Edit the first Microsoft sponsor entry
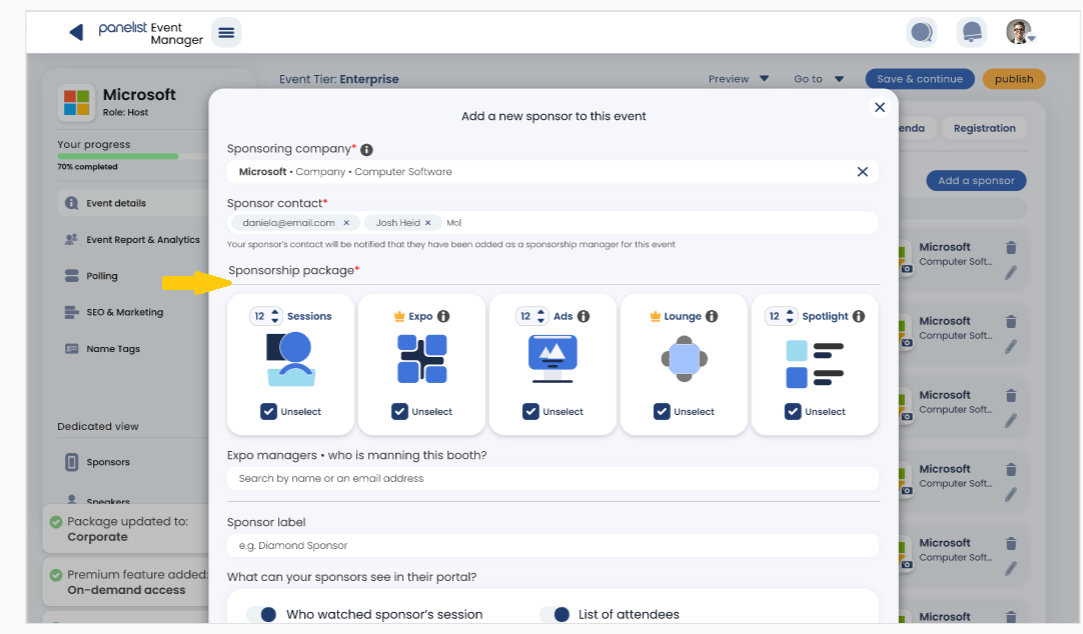 (1010, 273)
